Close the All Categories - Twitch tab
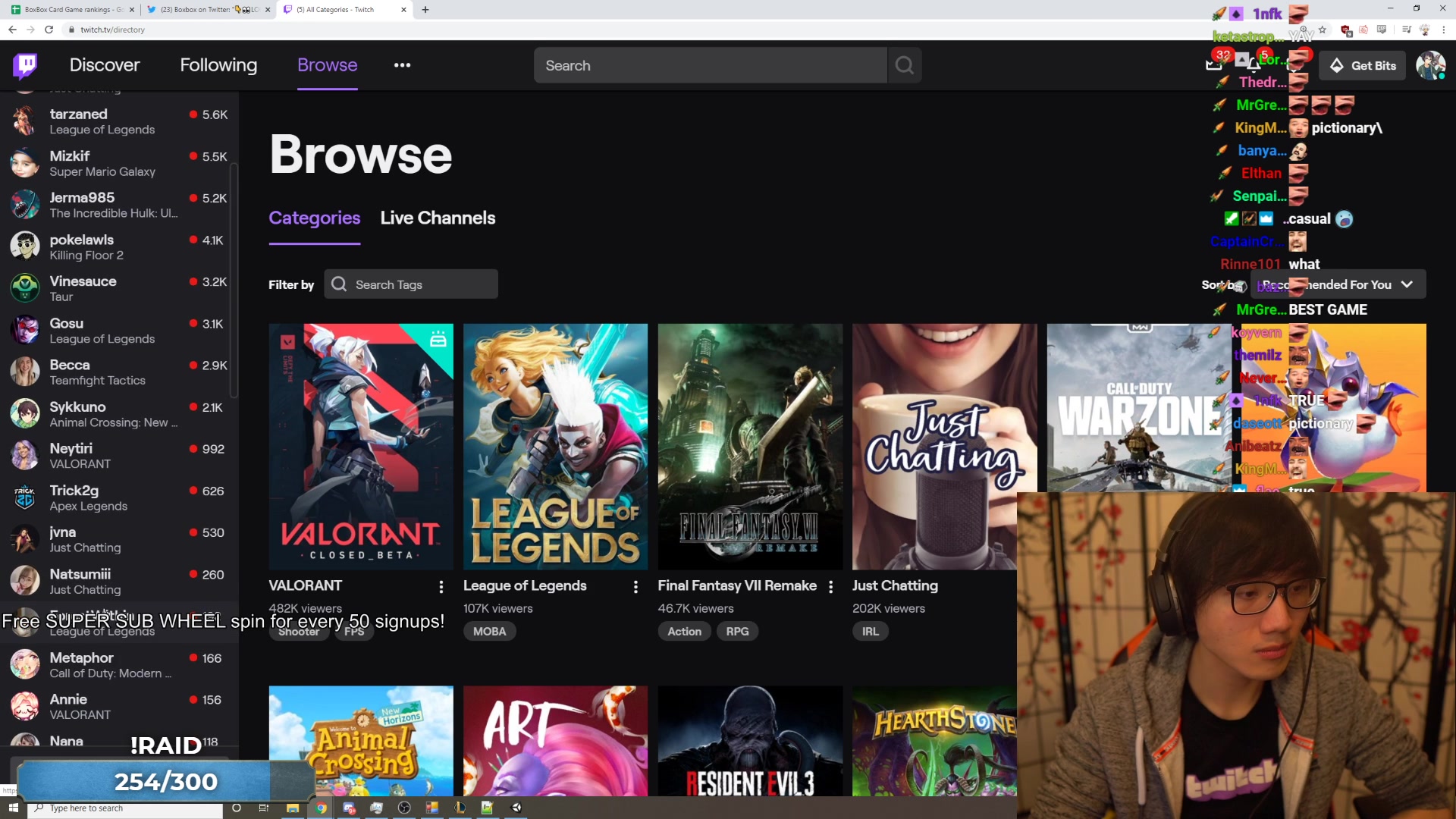 [403, 10]
